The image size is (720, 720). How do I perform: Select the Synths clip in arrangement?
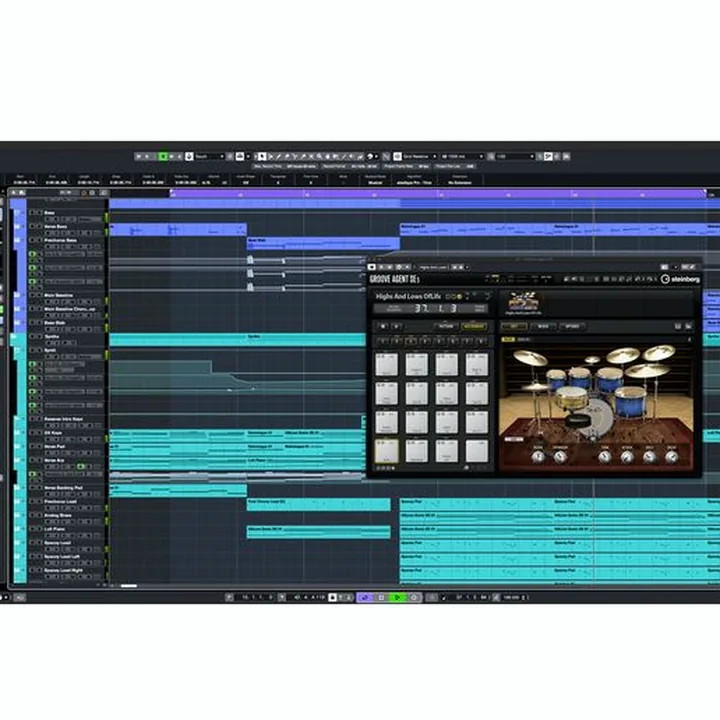pyautogui.click(x=237, y=340)
